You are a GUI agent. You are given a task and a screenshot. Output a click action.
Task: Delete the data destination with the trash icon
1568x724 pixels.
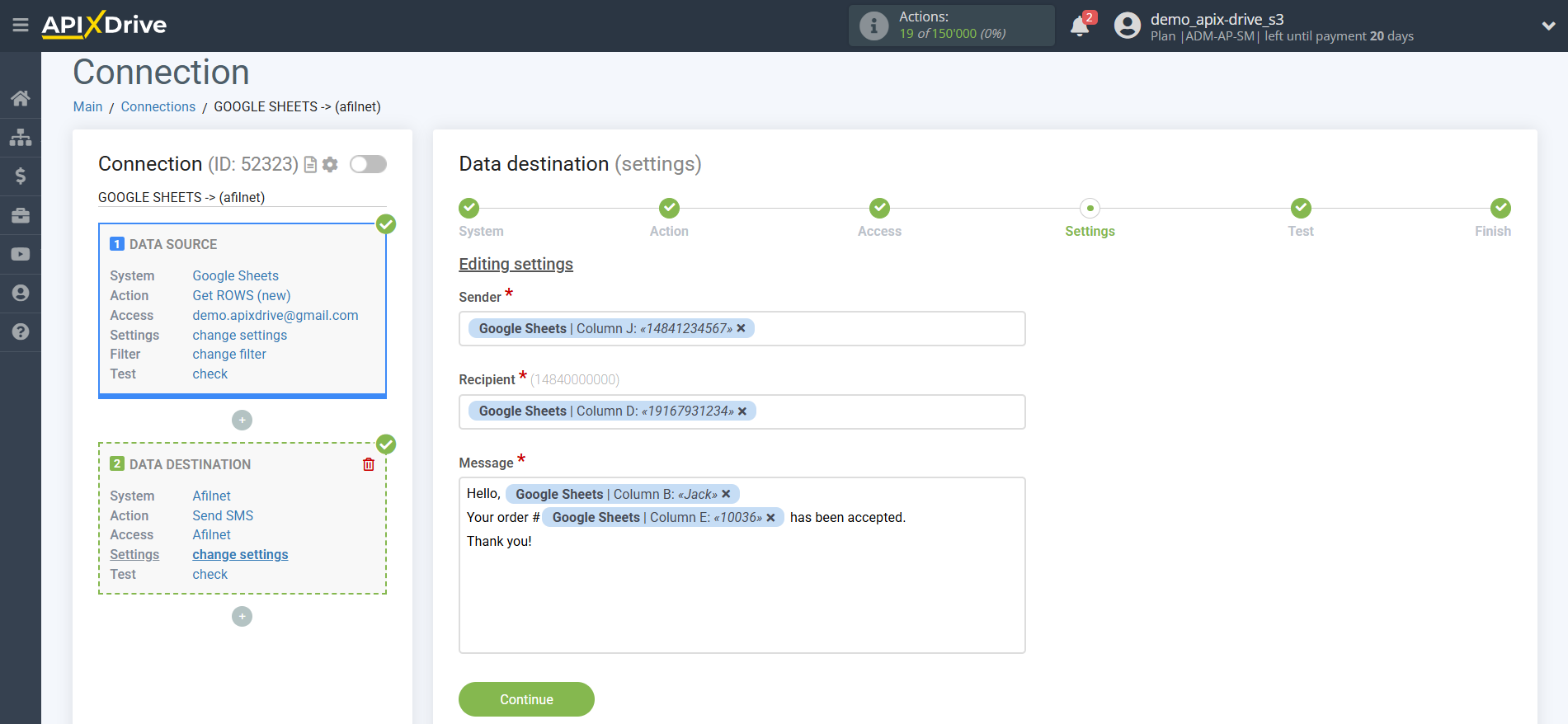(369, 464)
